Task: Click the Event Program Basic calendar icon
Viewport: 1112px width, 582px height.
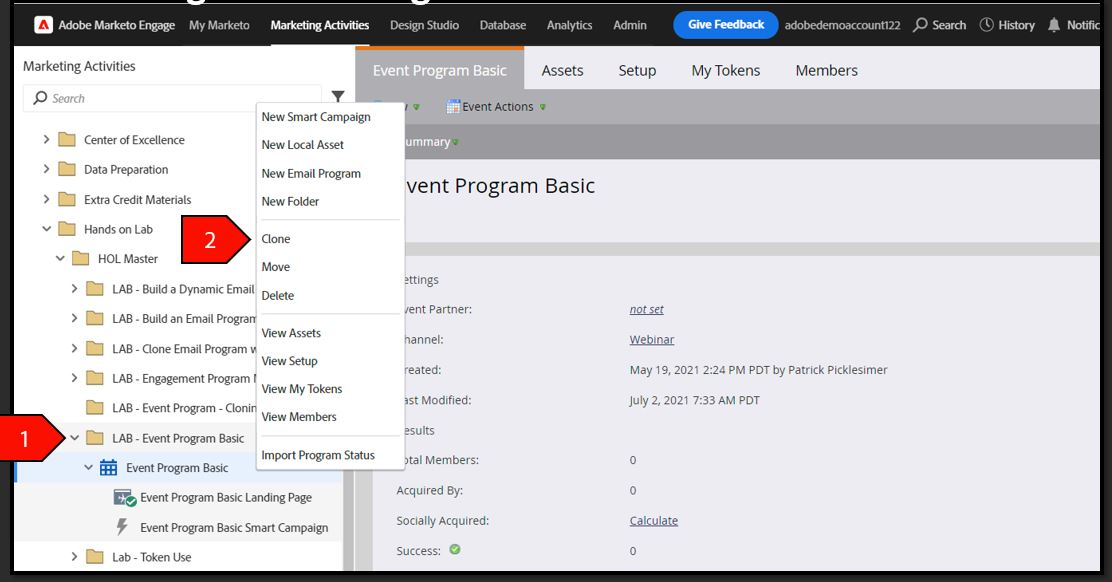Action: click(109, 468)
